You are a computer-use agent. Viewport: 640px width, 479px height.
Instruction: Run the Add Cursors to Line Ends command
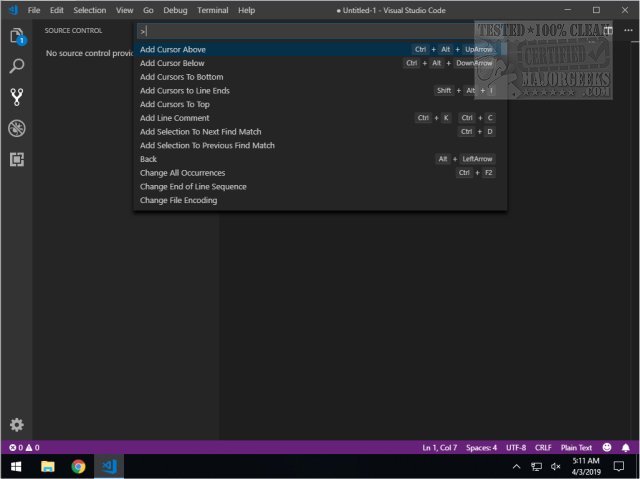320,91
